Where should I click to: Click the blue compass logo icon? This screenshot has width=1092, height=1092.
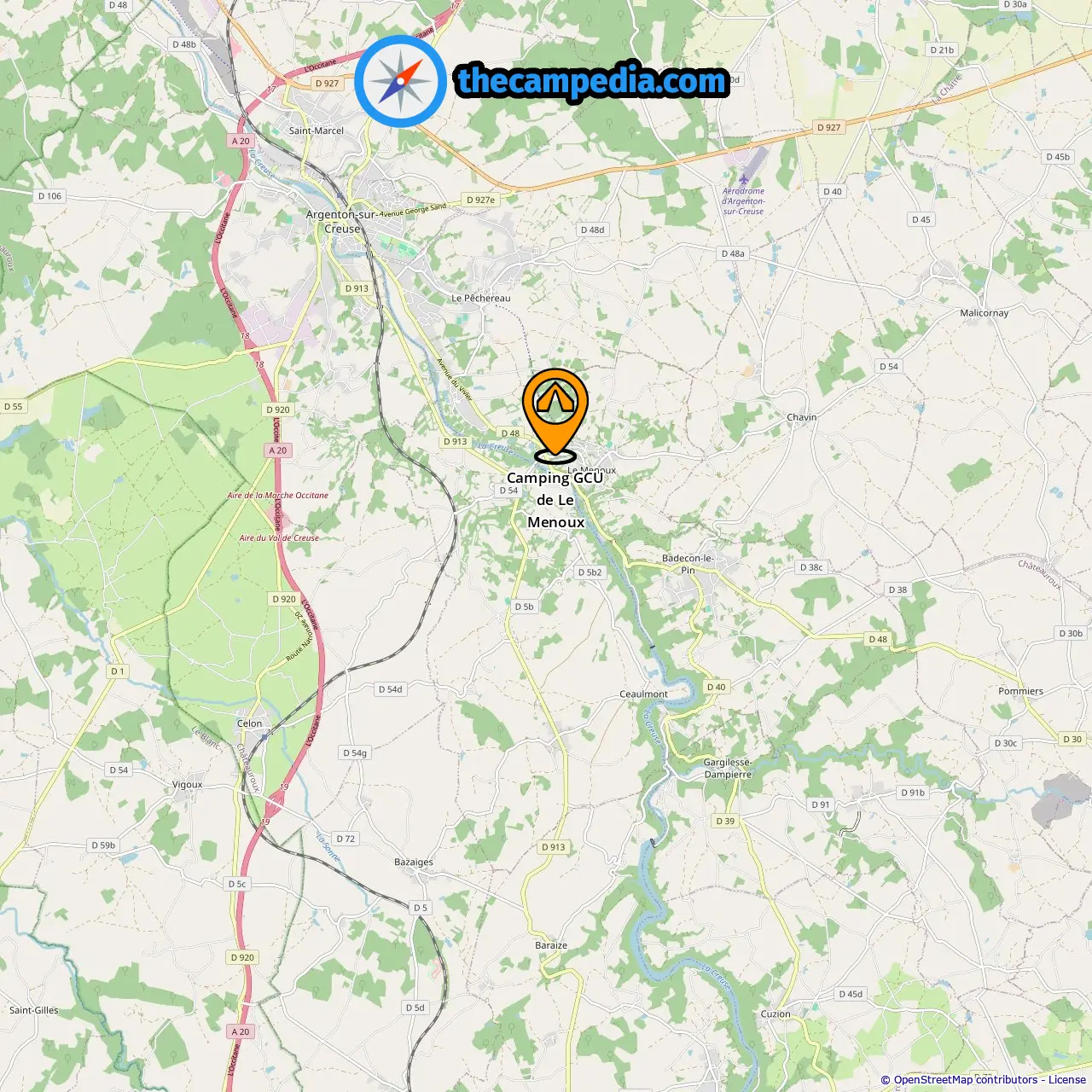400,82
